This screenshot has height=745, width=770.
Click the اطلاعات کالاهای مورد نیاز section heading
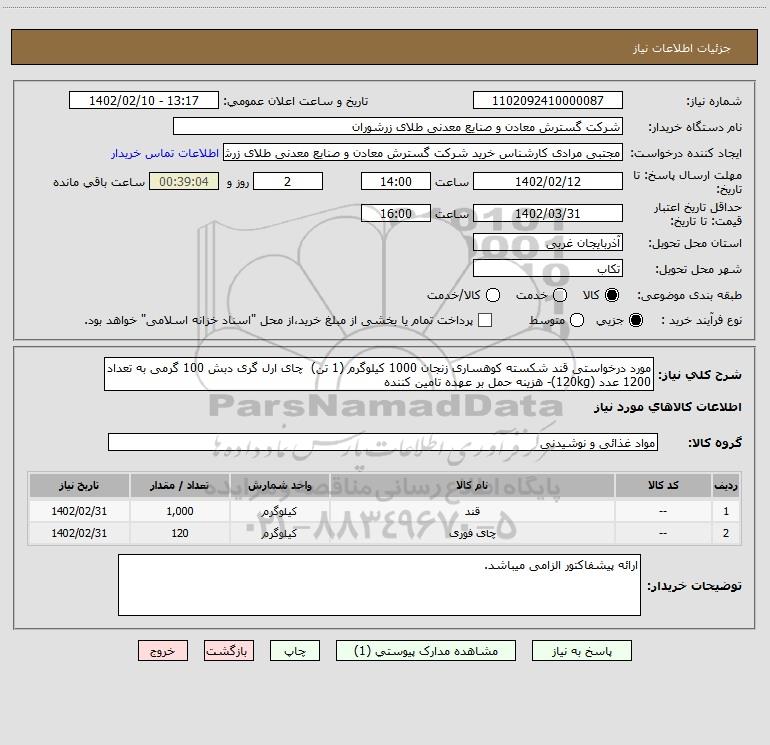(x=667, y=407)
